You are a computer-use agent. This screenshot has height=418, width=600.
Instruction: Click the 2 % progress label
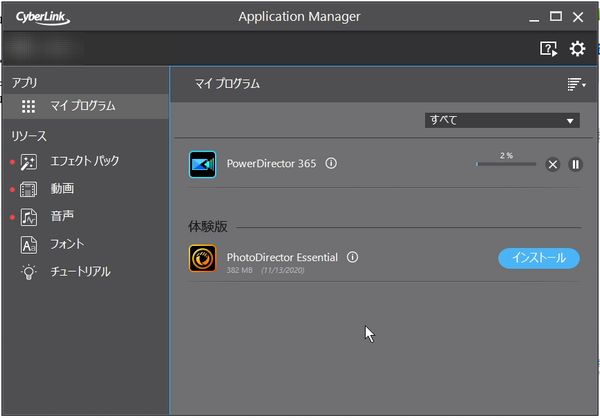(506, 155)
